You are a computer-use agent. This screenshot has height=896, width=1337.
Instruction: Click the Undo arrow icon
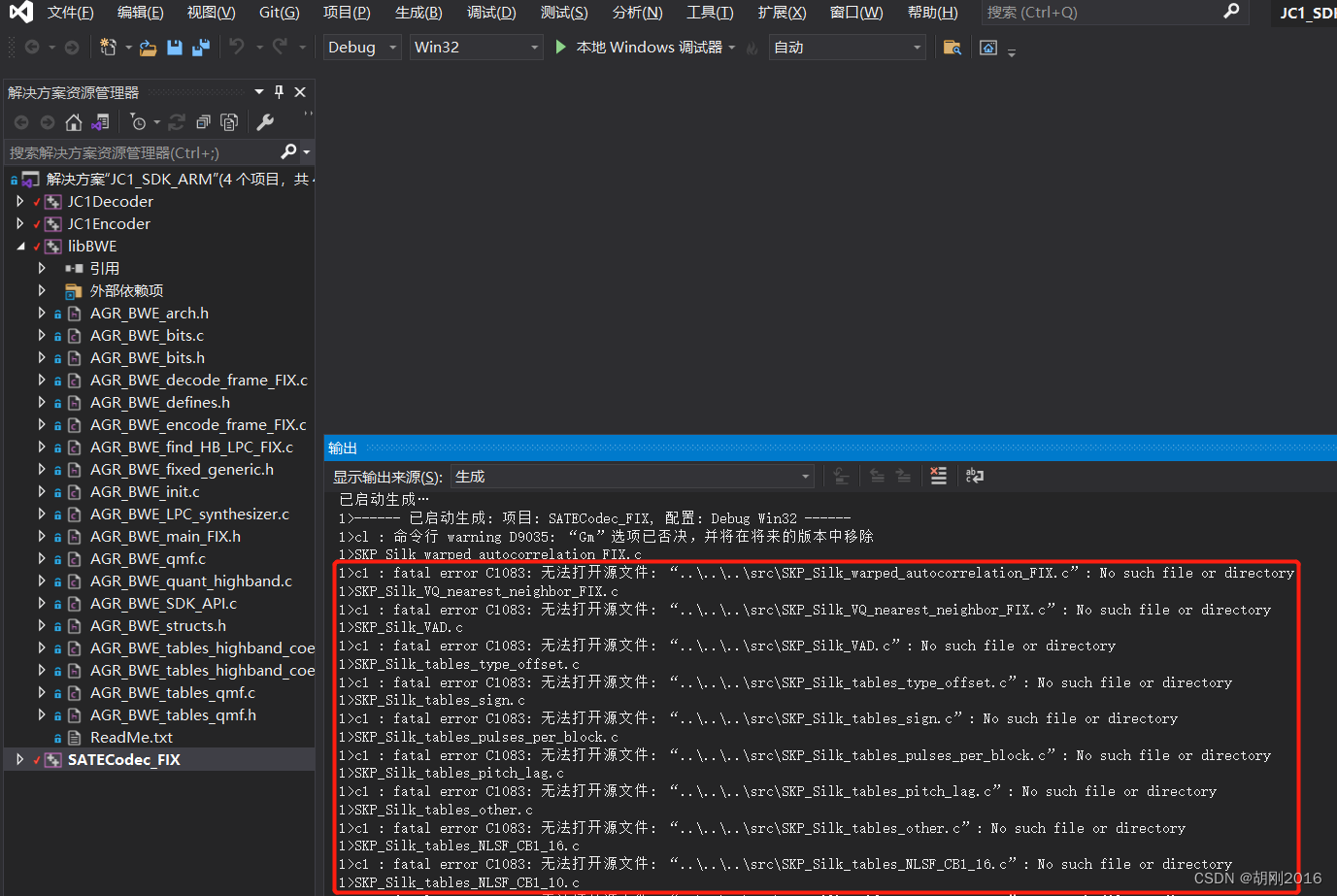point(237,46)
